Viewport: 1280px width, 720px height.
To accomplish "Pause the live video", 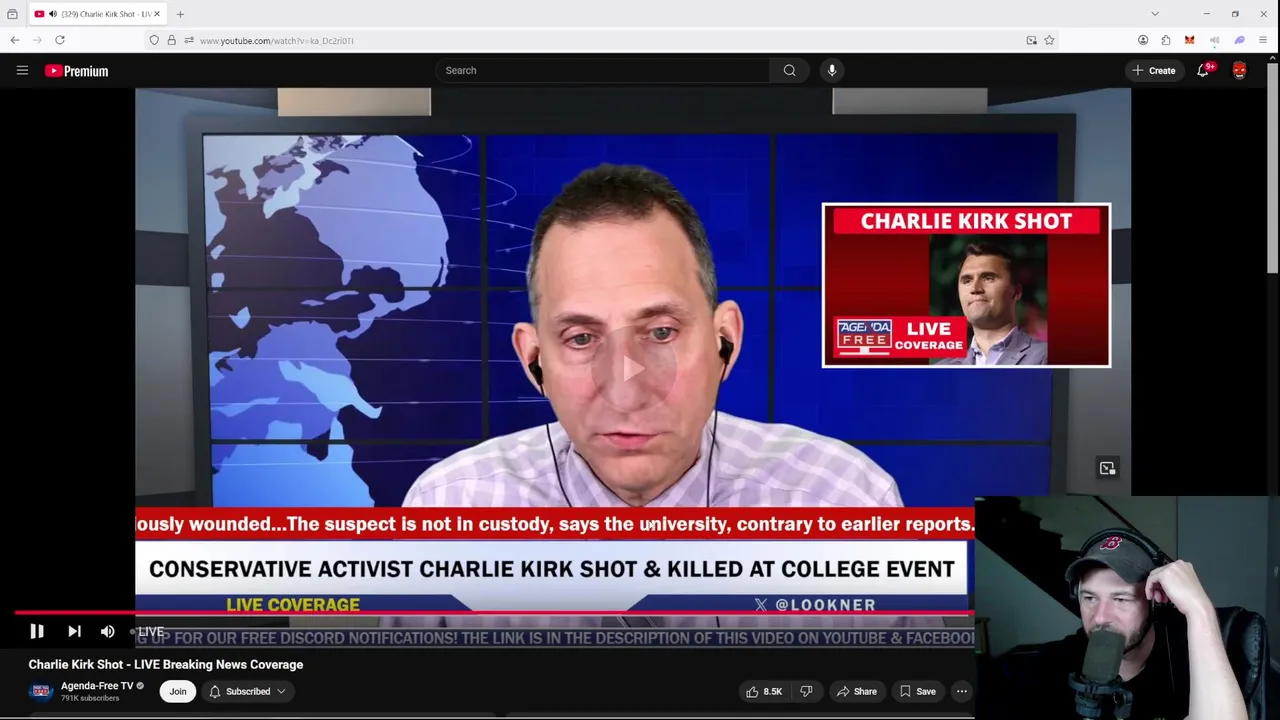I will point(37,631).
